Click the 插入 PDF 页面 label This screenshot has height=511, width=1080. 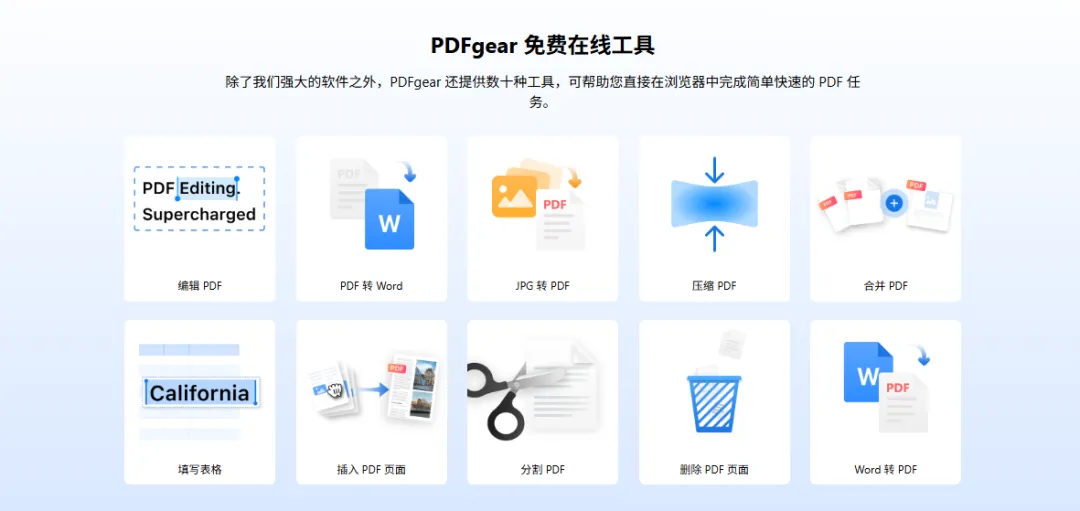pos(371,470)
